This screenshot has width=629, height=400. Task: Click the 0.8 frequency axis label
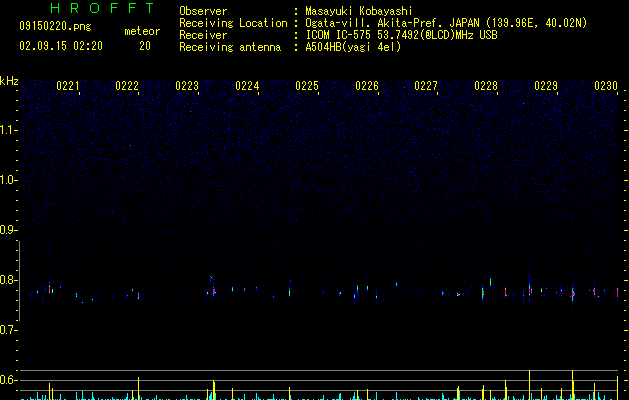tap(8, 280)
